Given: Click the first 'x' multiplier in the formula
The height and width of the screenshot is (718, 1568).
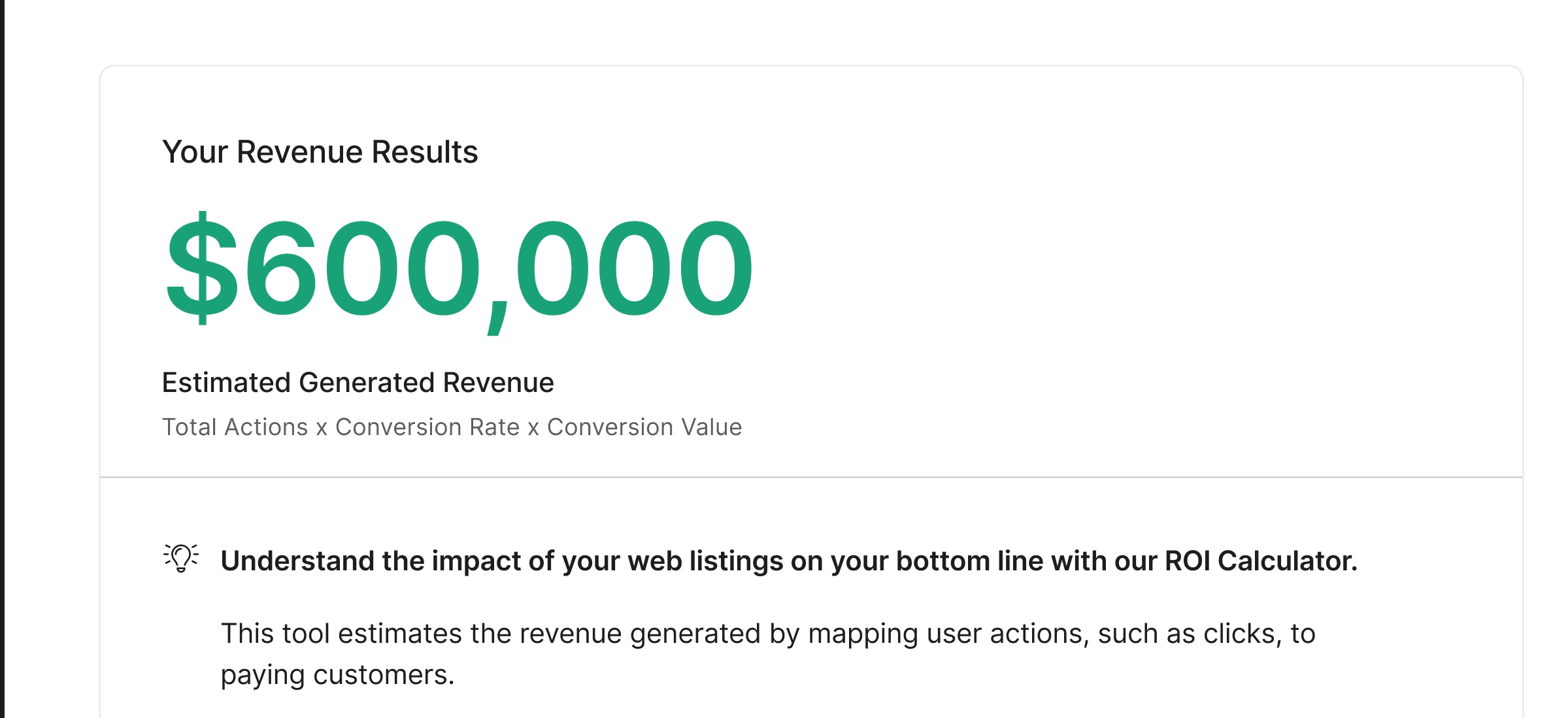Looking at the screenshot, I should point(322,429).
